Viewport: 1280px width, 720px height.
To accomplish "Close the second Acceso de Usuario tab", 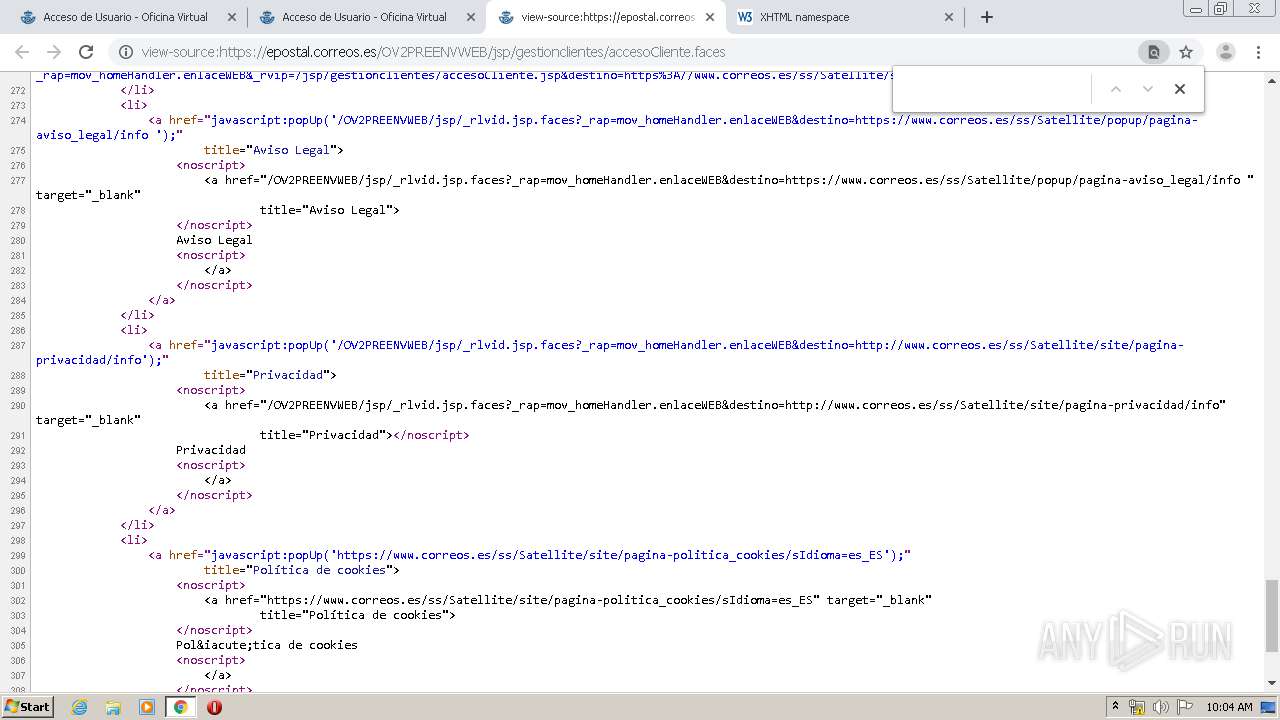I will [471, 17].
